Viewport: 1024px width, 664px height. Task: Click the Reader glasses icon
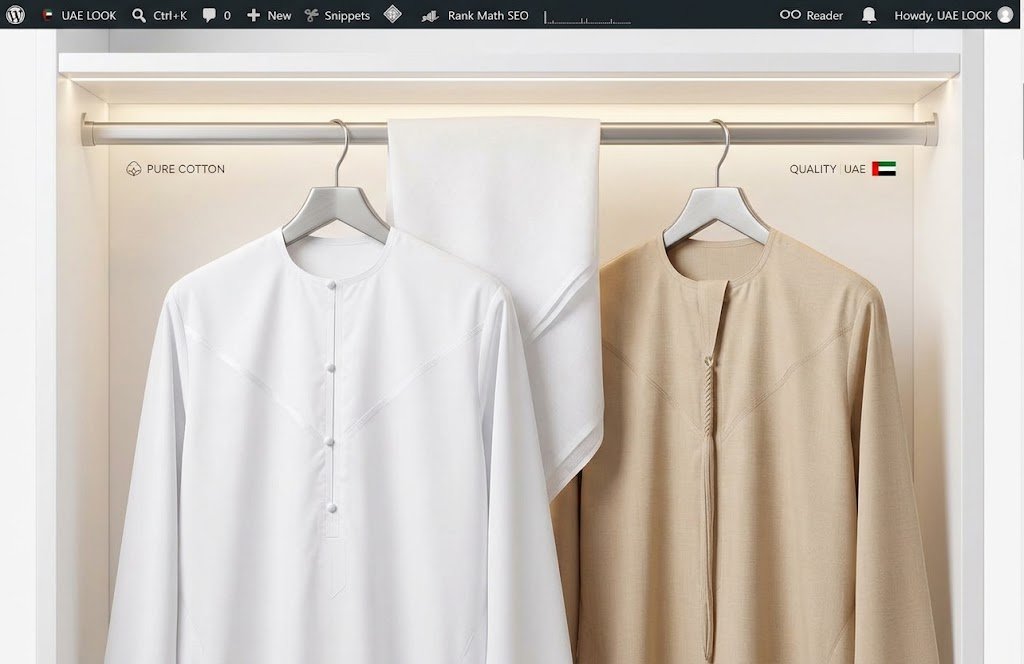click(x=790, y=14)
